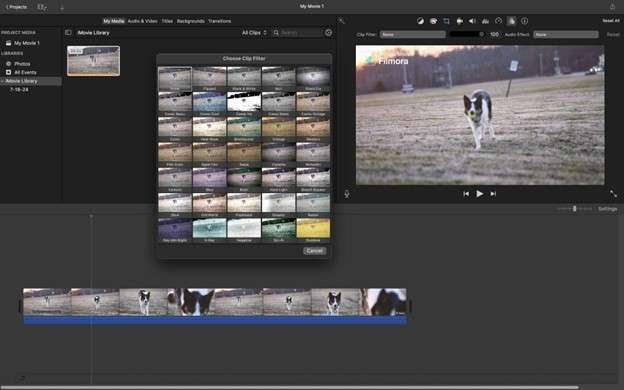Click the blue audio track under clip

pyautogui.click(x=215, y=320)
